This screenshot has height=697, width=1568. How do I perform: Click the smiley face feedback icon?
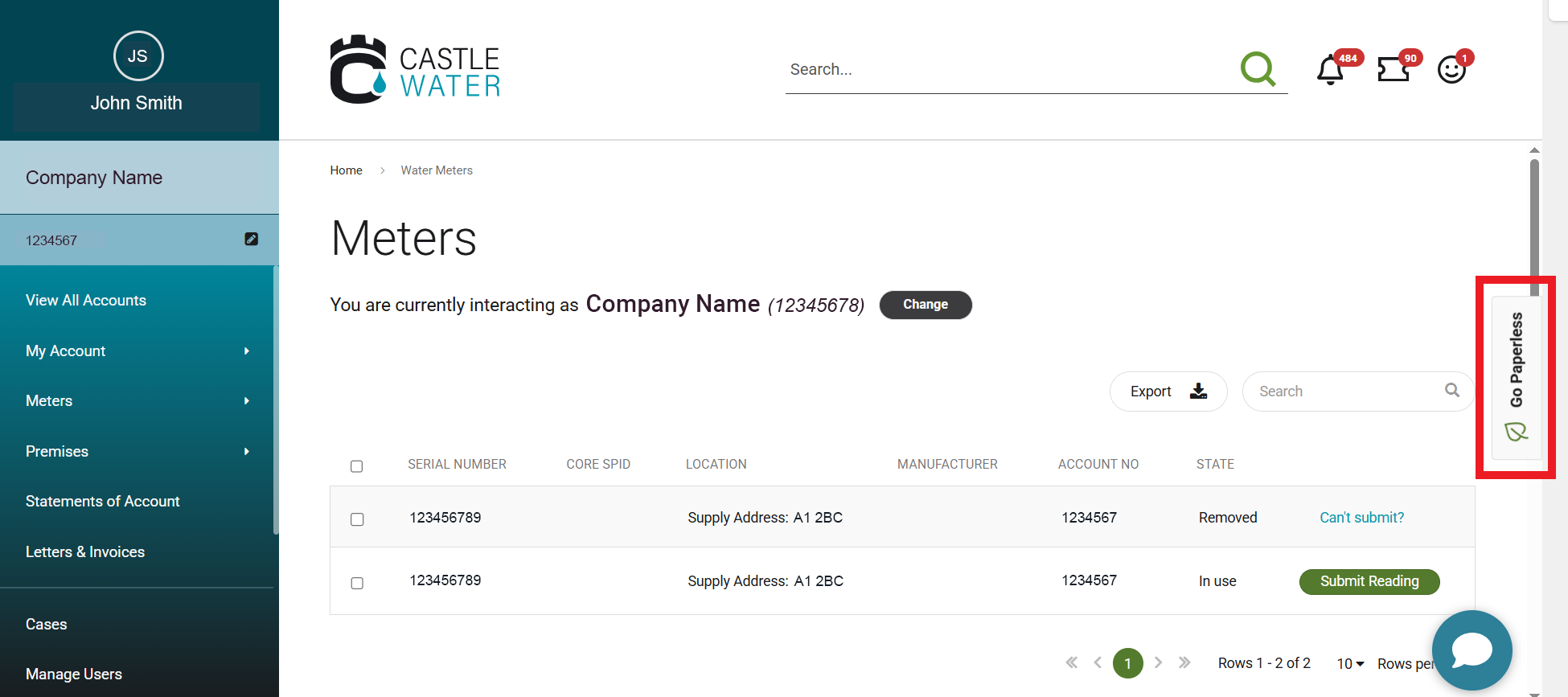[1451, 70]
